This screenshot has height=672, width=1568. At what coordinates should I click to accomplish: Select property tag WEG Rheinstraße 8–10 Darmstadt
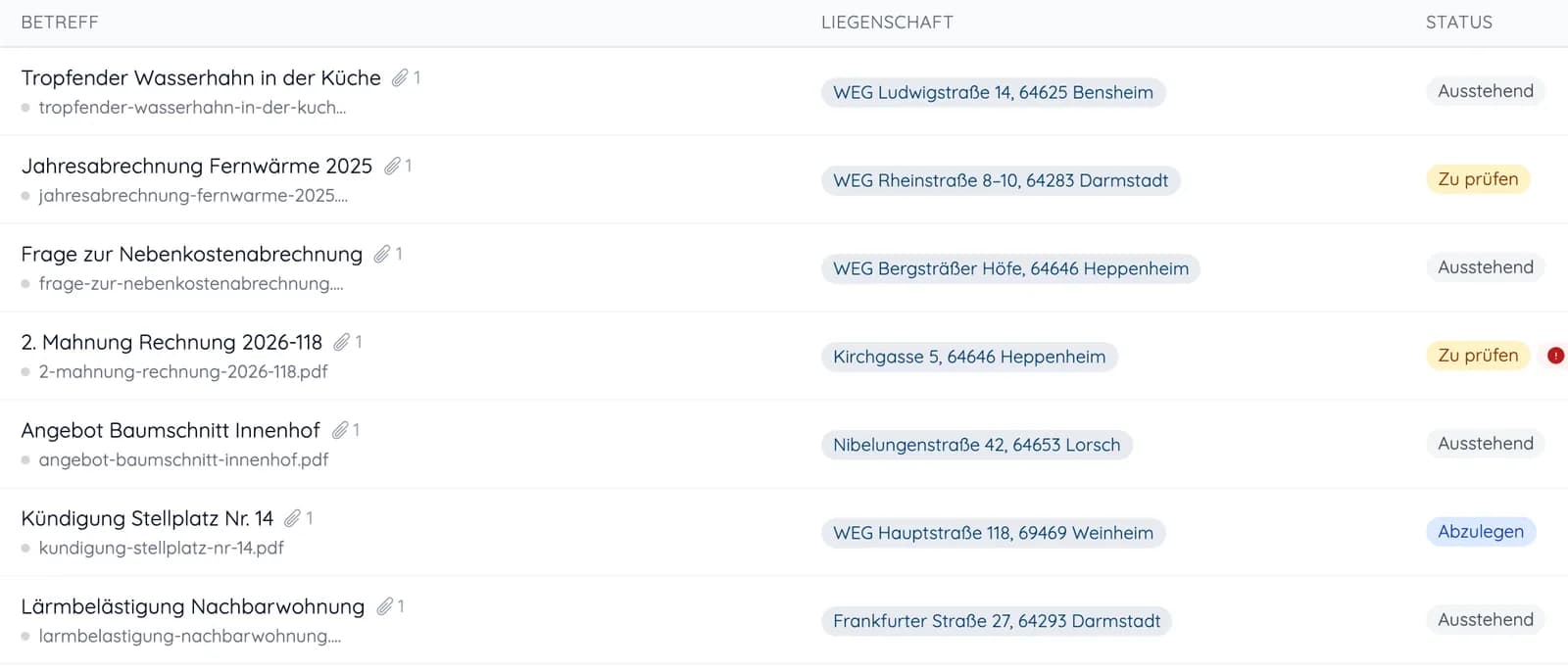(1001, 180)
